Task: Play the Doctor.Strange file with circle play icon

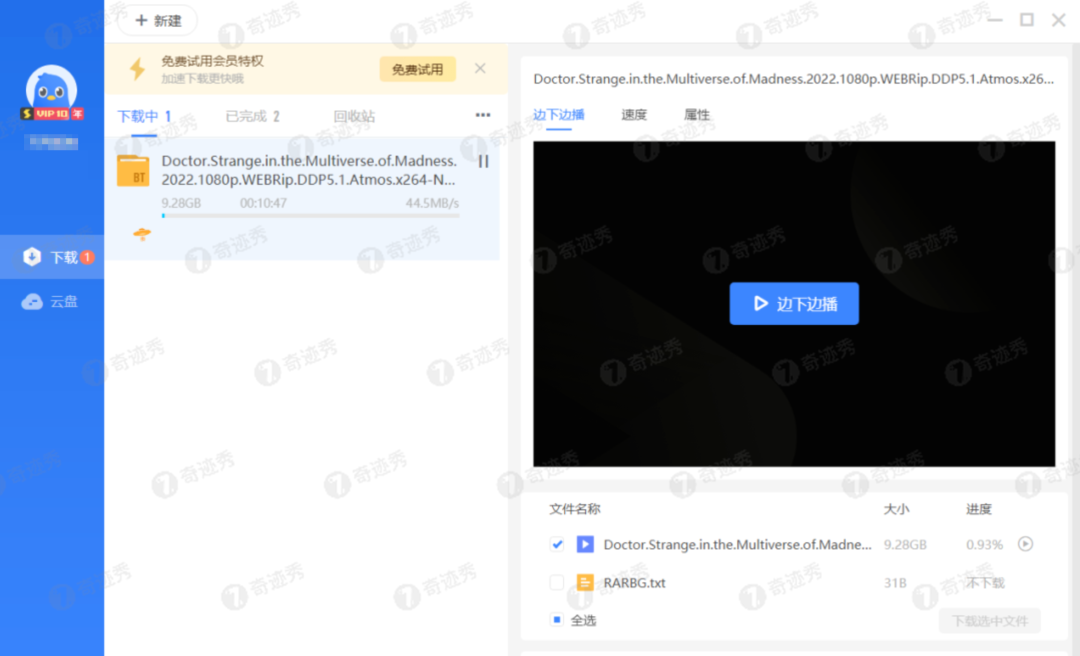Action: click(1026, 544)
